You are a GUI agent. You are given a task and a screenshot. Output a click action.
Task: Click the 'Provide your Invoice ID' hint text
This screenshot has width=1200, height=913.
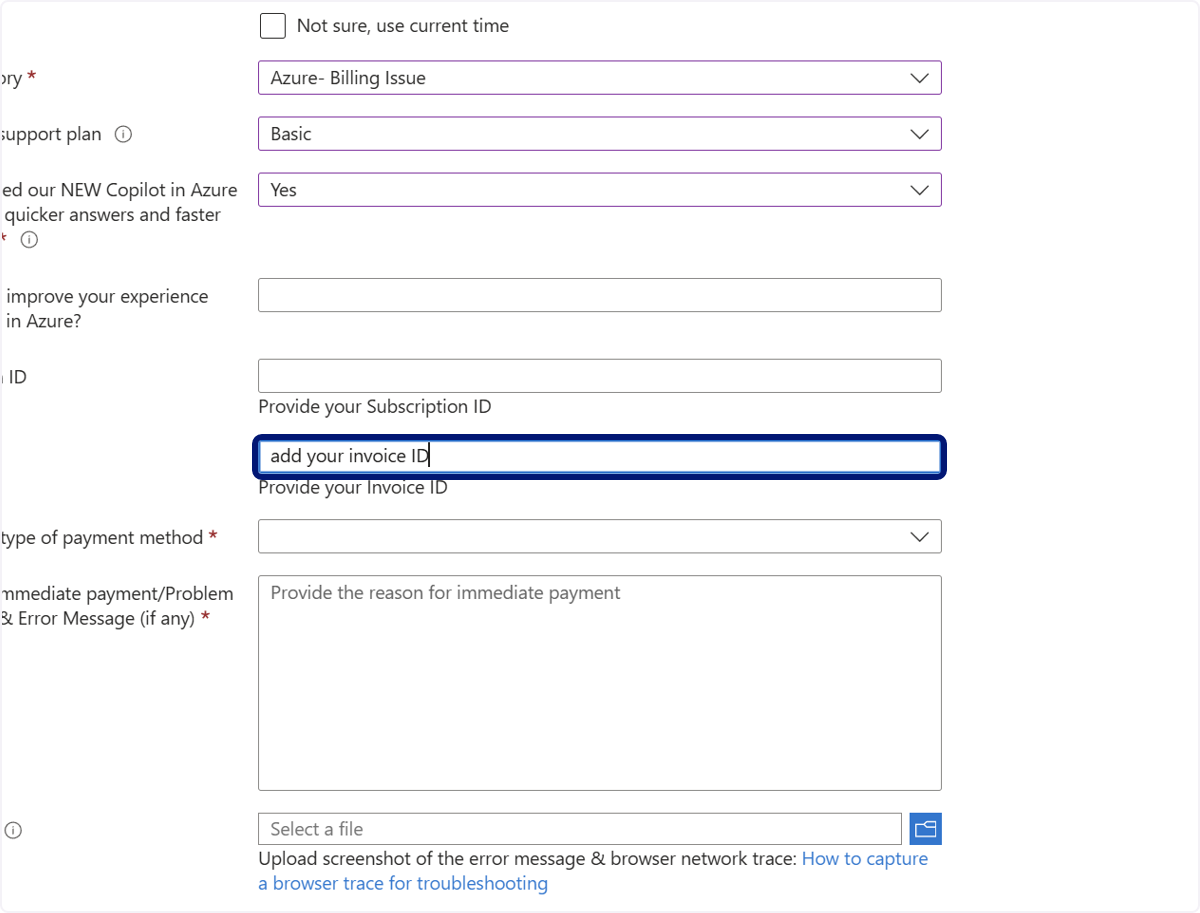coord(353,488)
